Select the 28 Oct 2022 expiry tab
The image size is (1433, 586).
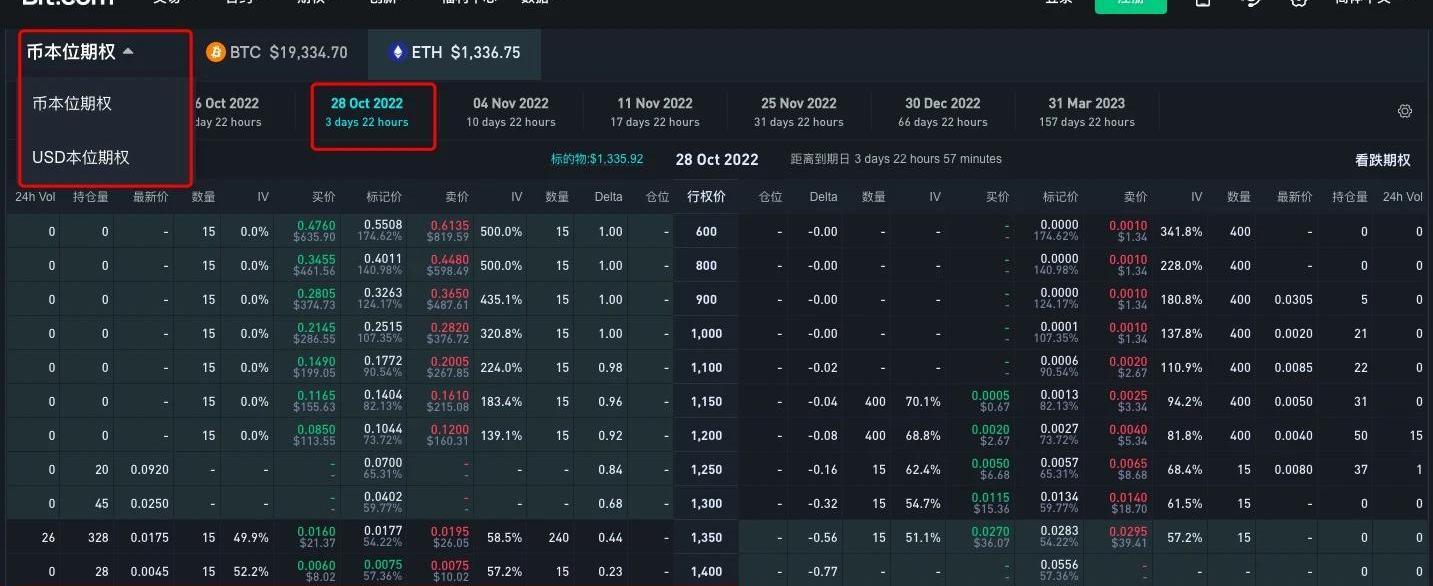[367, 112]
